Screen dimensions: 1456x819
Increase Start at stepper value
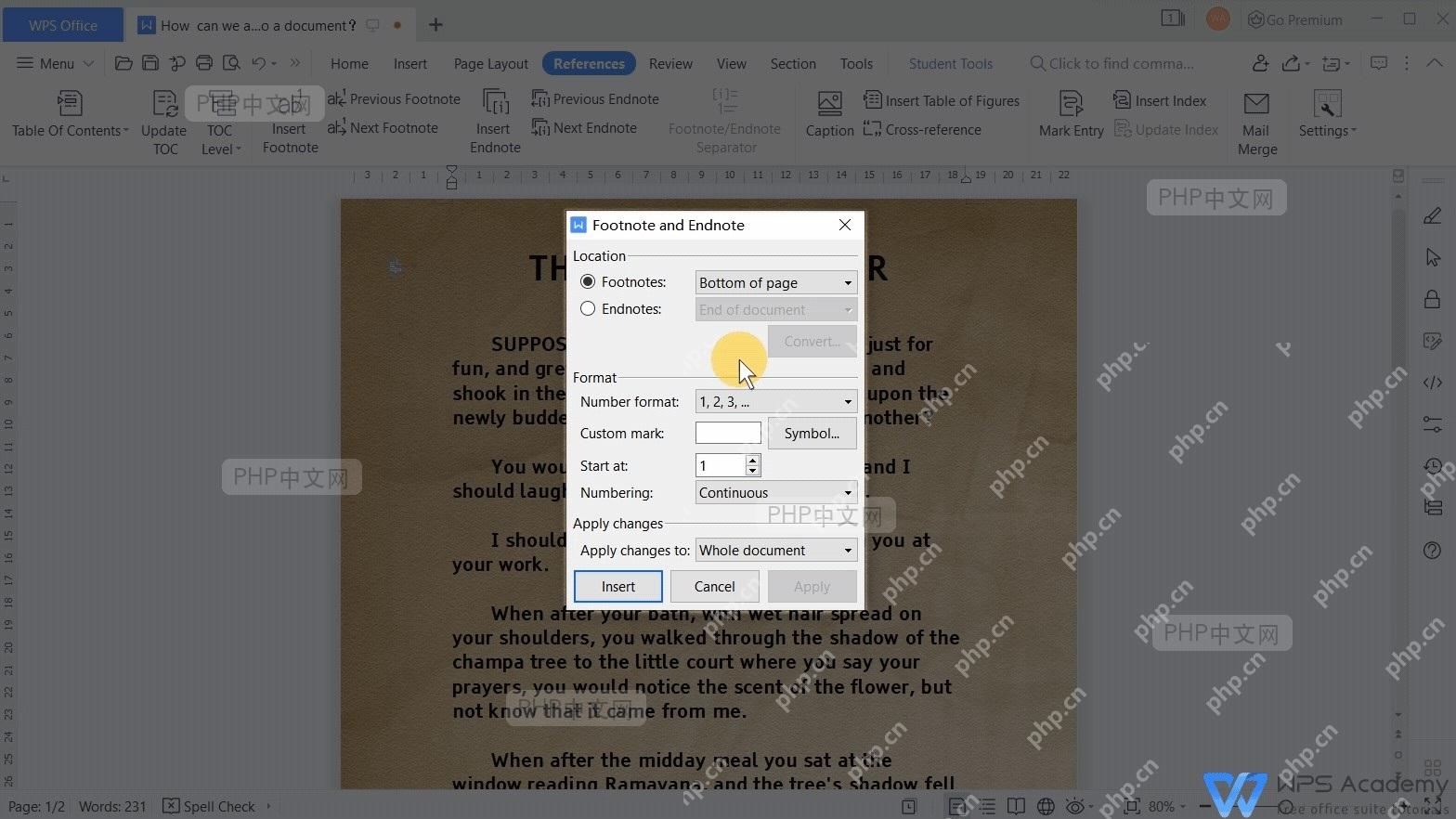tap(753, 460)
